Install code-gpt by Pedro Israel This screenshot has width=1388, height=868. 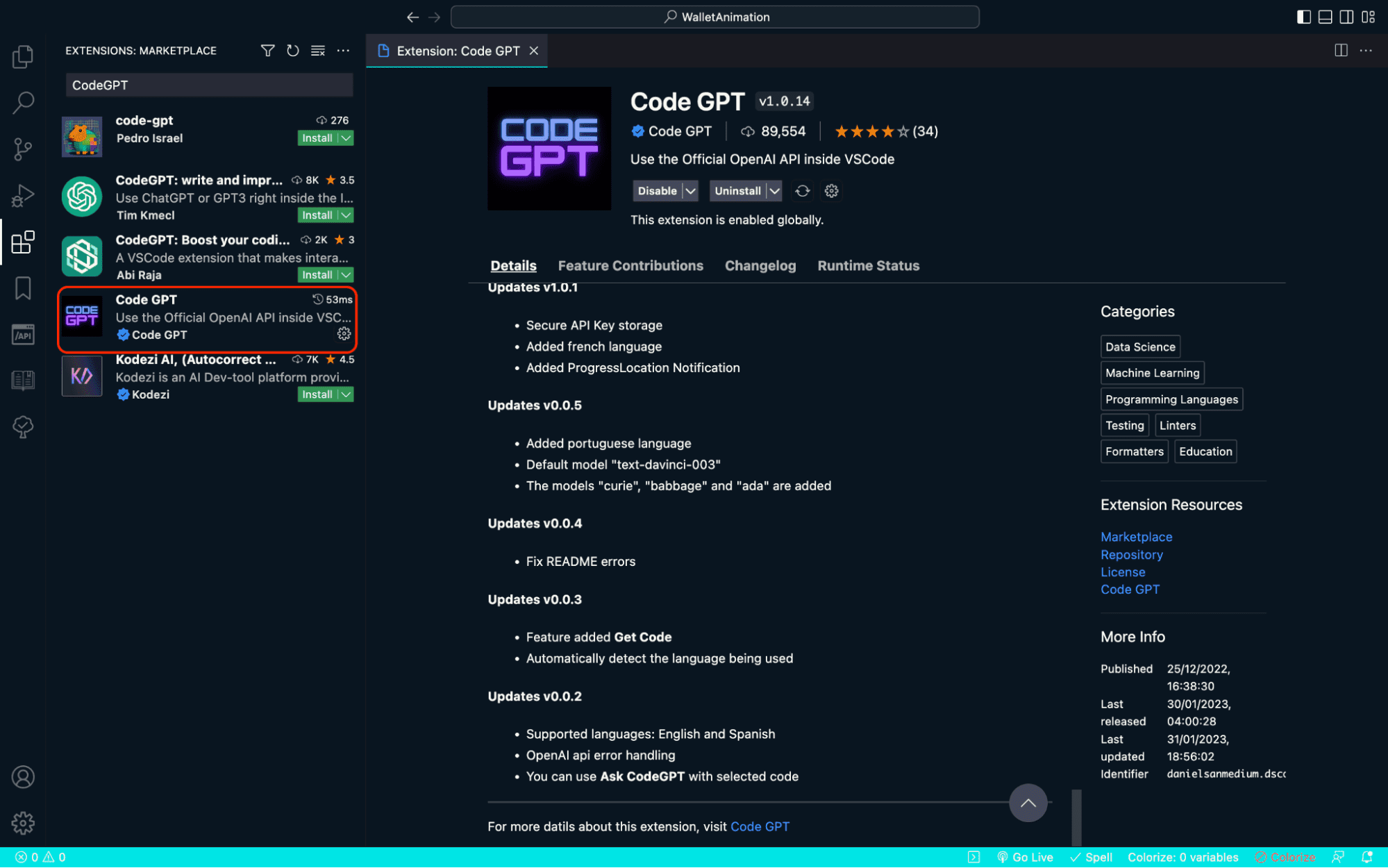pos(317,138)
